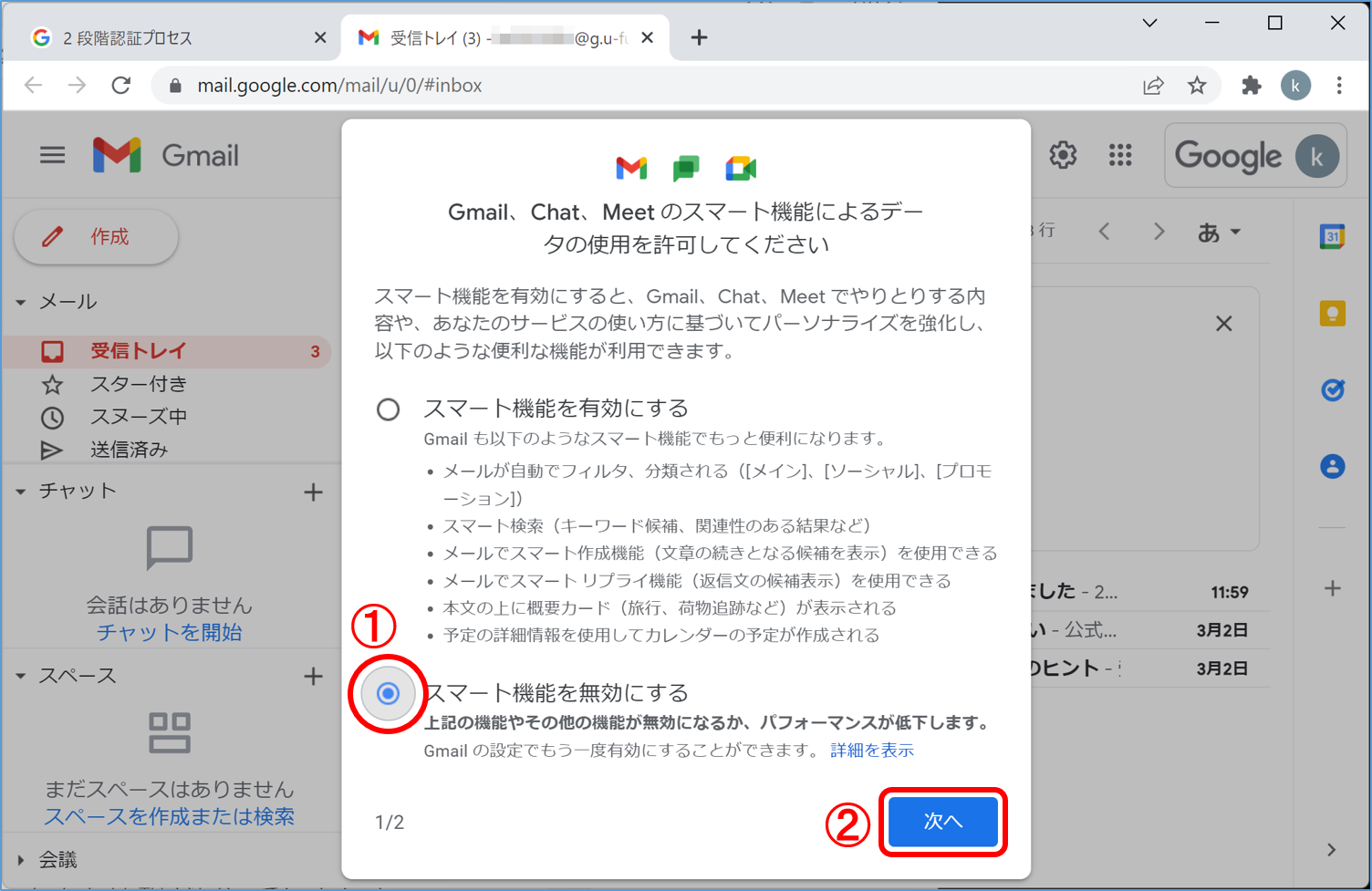Screen dimensions: 1372x891
Task: Dismiss the card with the X
Action: point(1224,324)
